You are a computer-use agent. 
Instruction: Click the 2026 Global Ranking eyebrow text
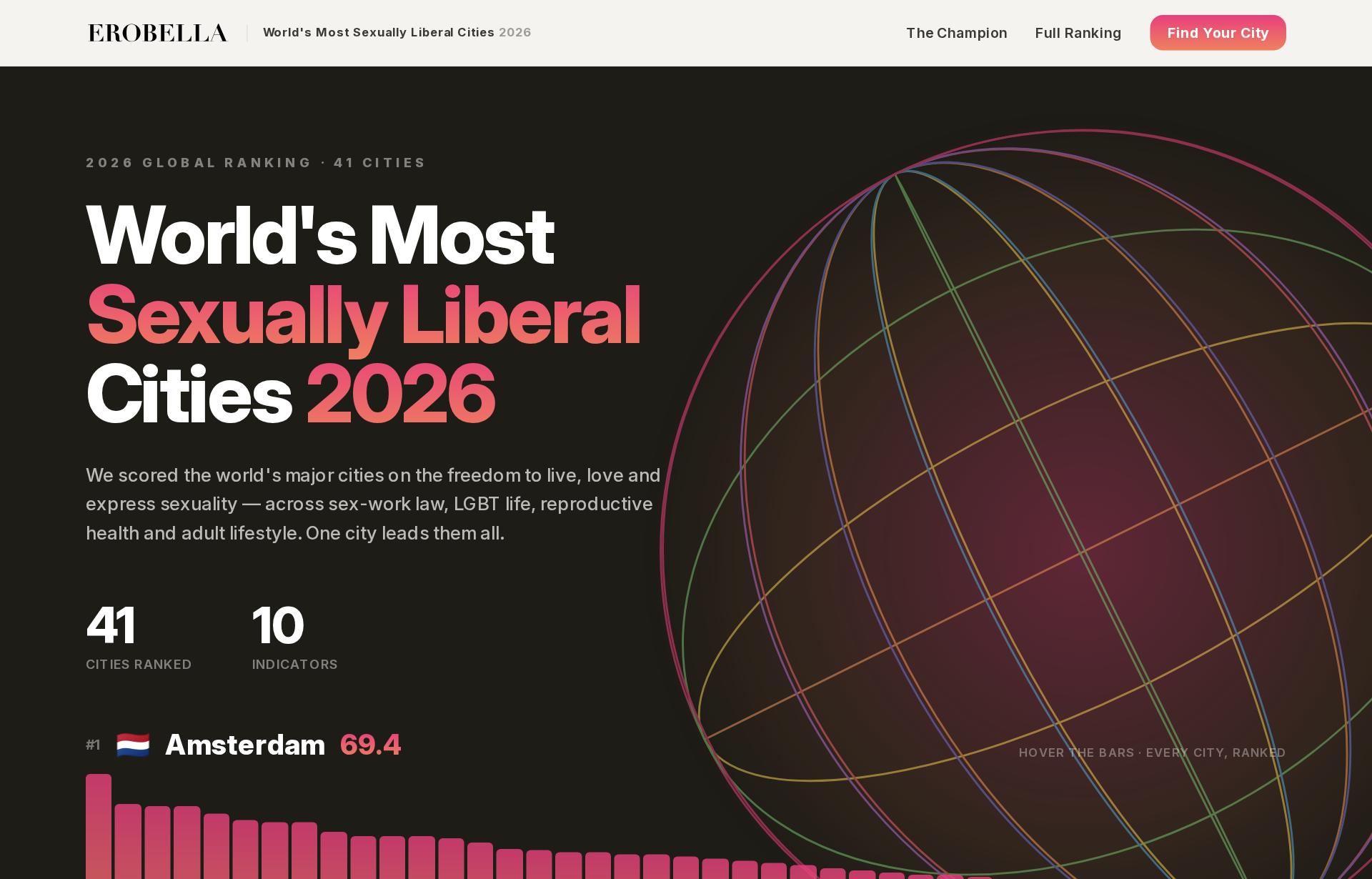[x=256, y=162]
